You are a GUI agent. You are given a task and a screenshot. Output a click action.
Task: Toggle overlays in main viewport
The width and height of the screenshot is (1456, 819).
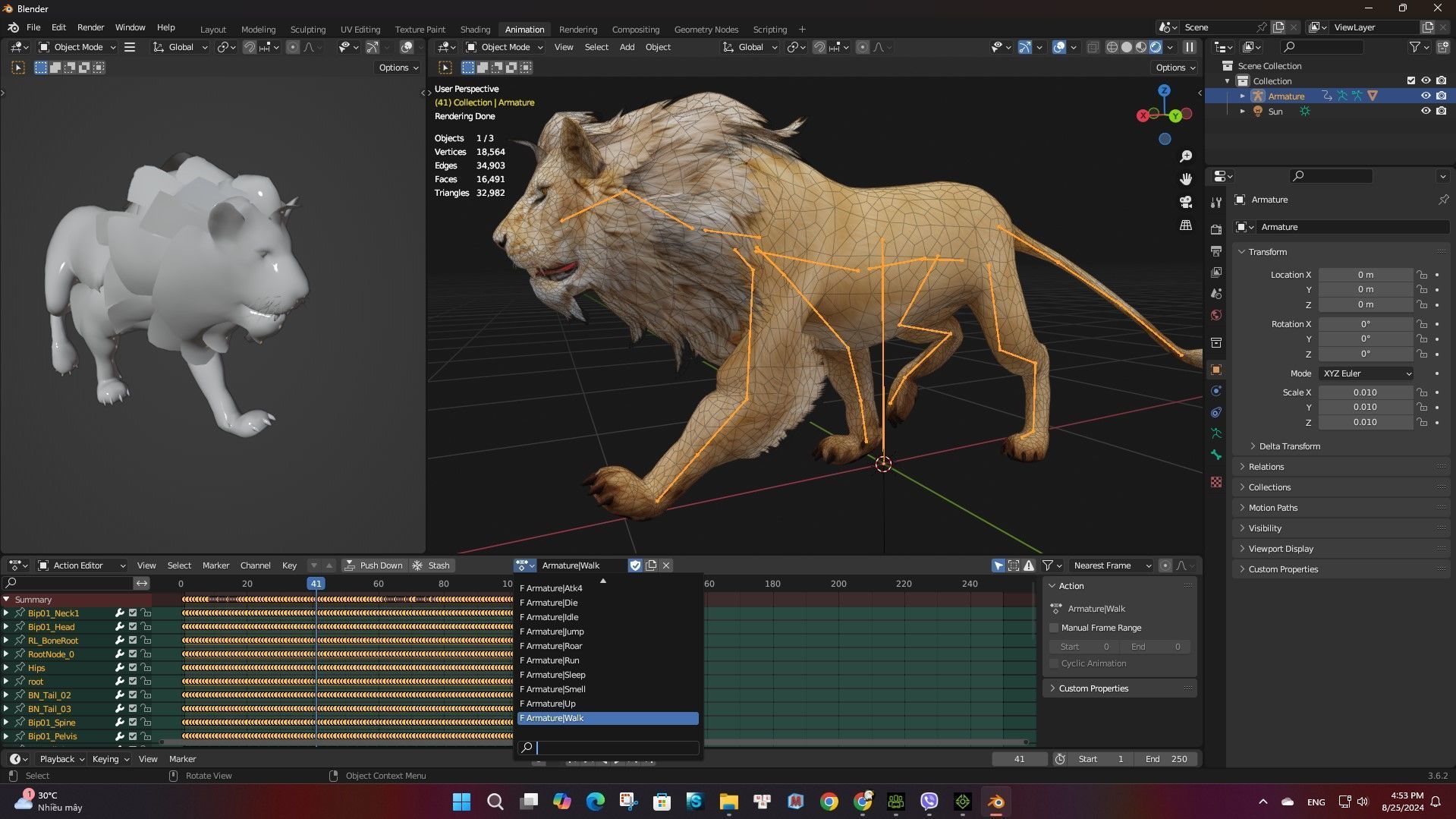pyautogui.click(x=1059, y=47)
